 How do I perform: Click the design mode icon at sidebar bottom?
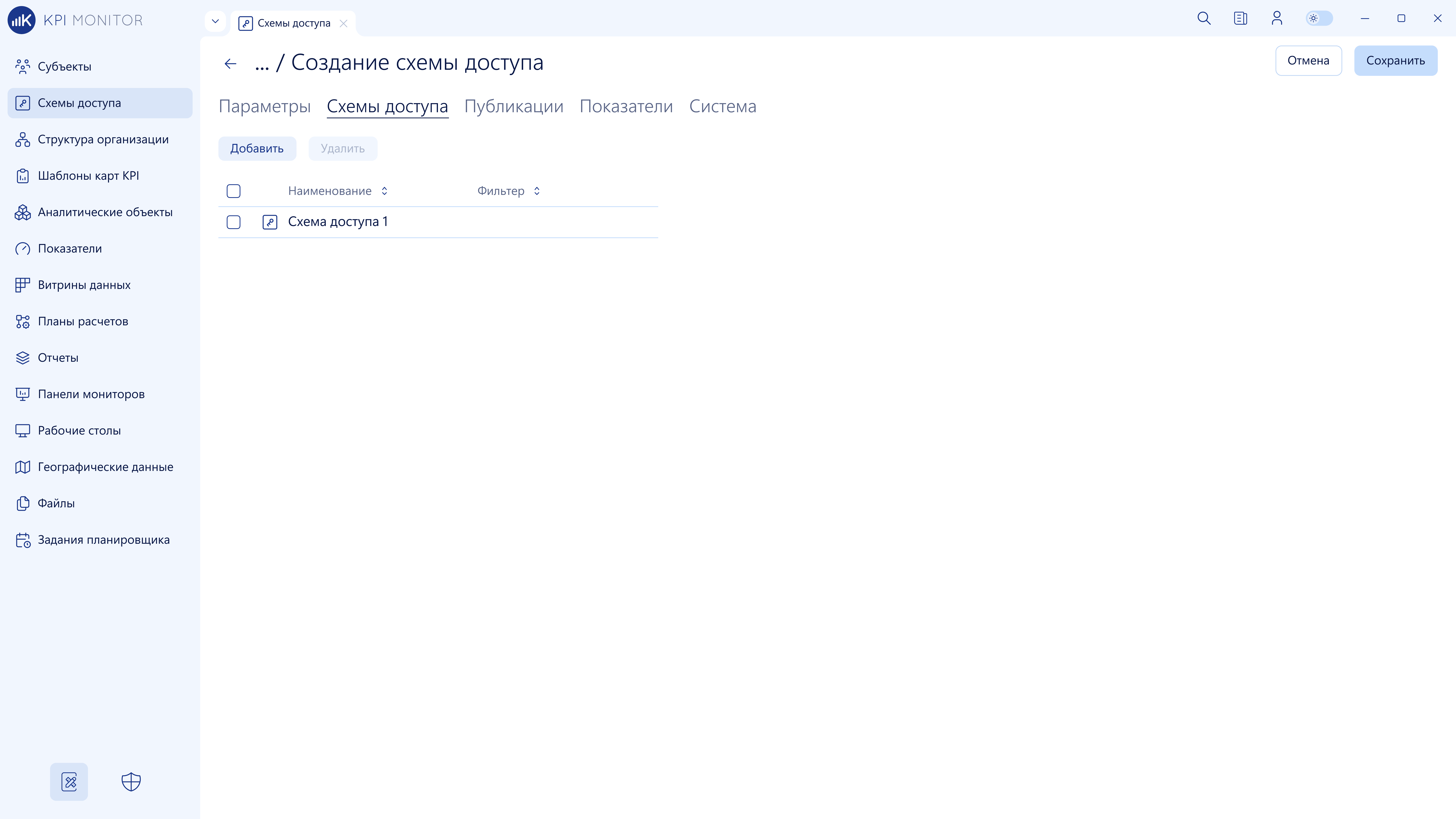pos(69,782)
